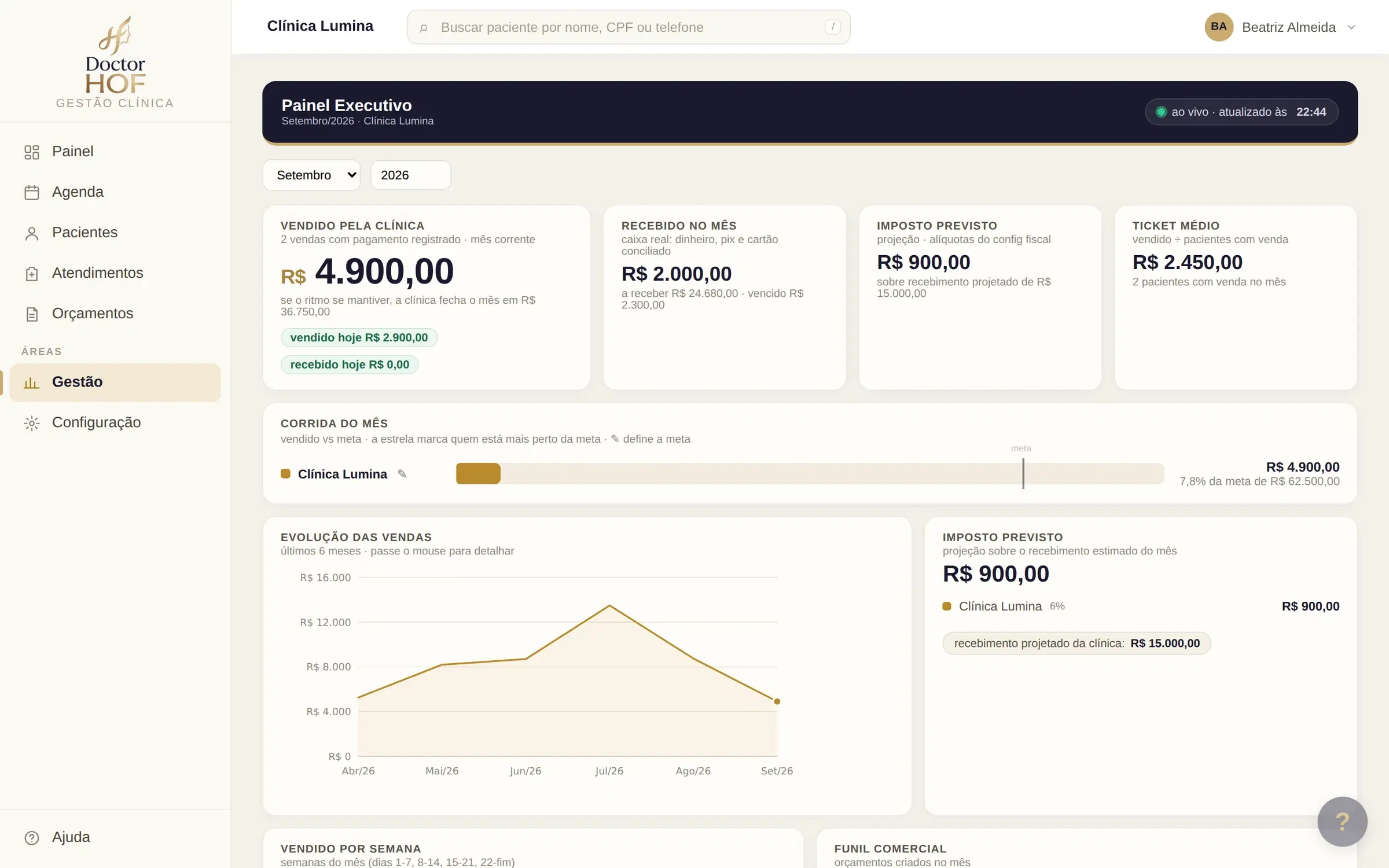The height and width of the screenshot is (868, 1389).
Task: Click the Gestão bar chart icon
Action: coord(32,382)
